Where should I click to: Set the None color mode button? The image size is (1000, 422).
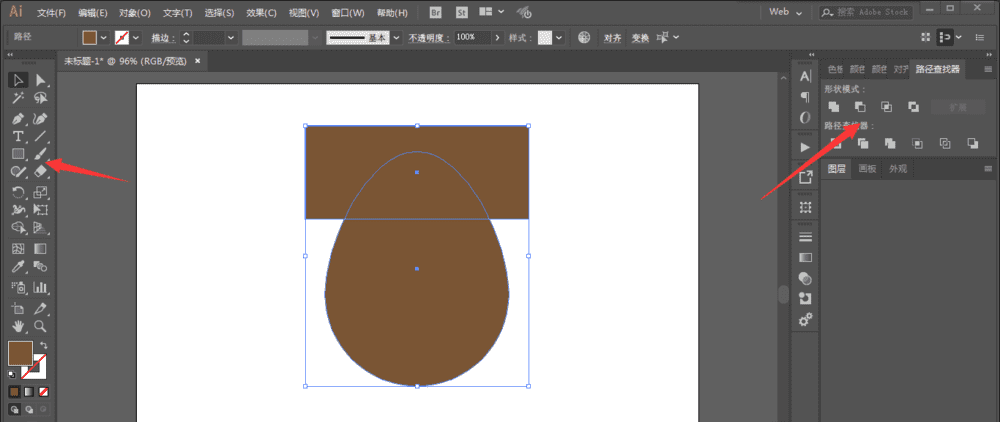[x=44, y=391]
